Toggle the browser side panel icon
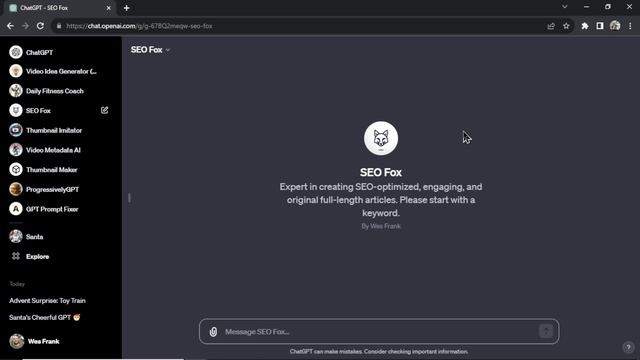 click(x=600, y=26)
